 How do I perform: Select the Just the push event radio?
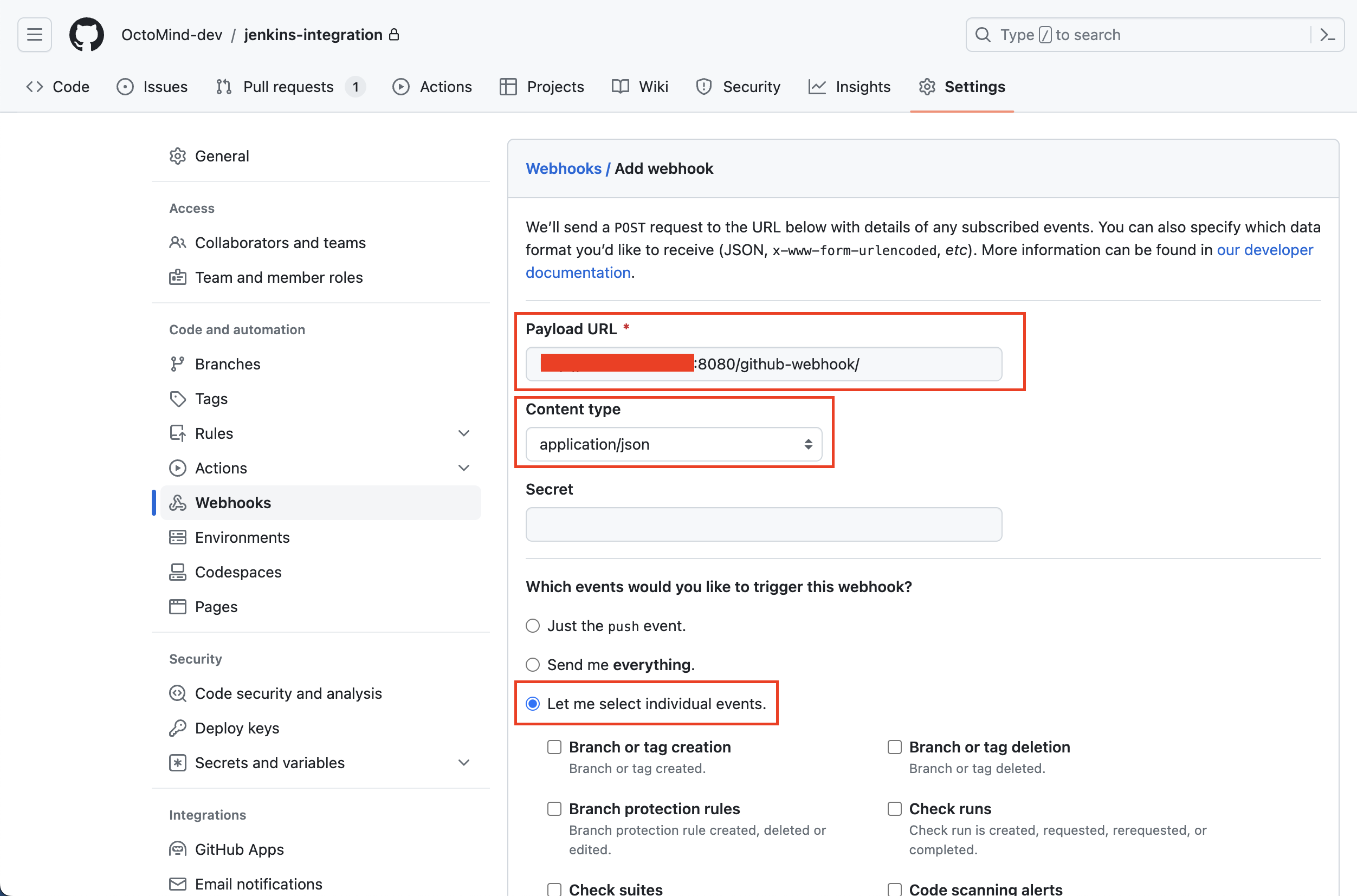(532, 625)
